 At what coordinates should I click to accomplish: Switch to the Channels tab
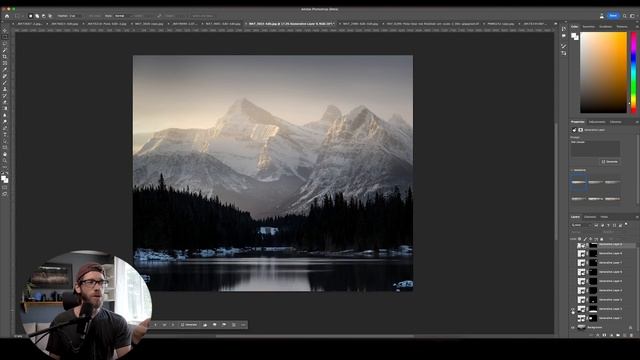[590, 217]
